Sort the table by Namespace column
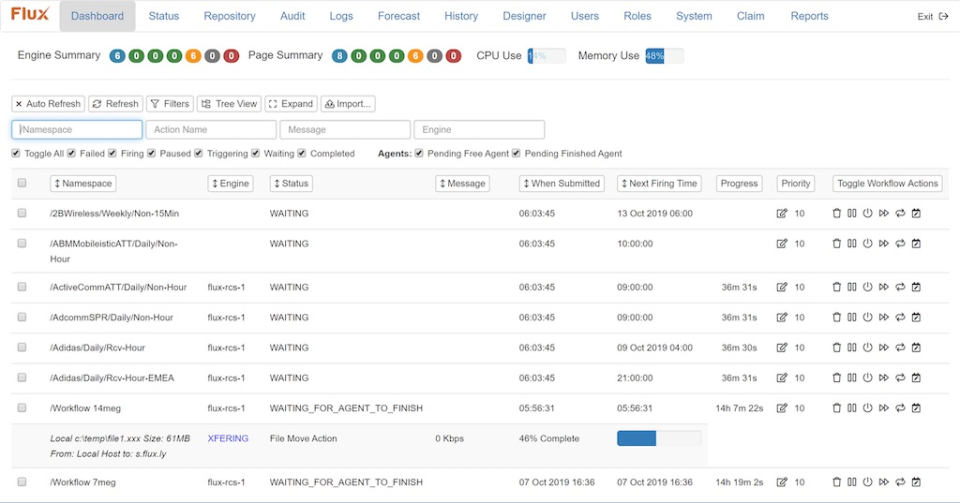 83,183
